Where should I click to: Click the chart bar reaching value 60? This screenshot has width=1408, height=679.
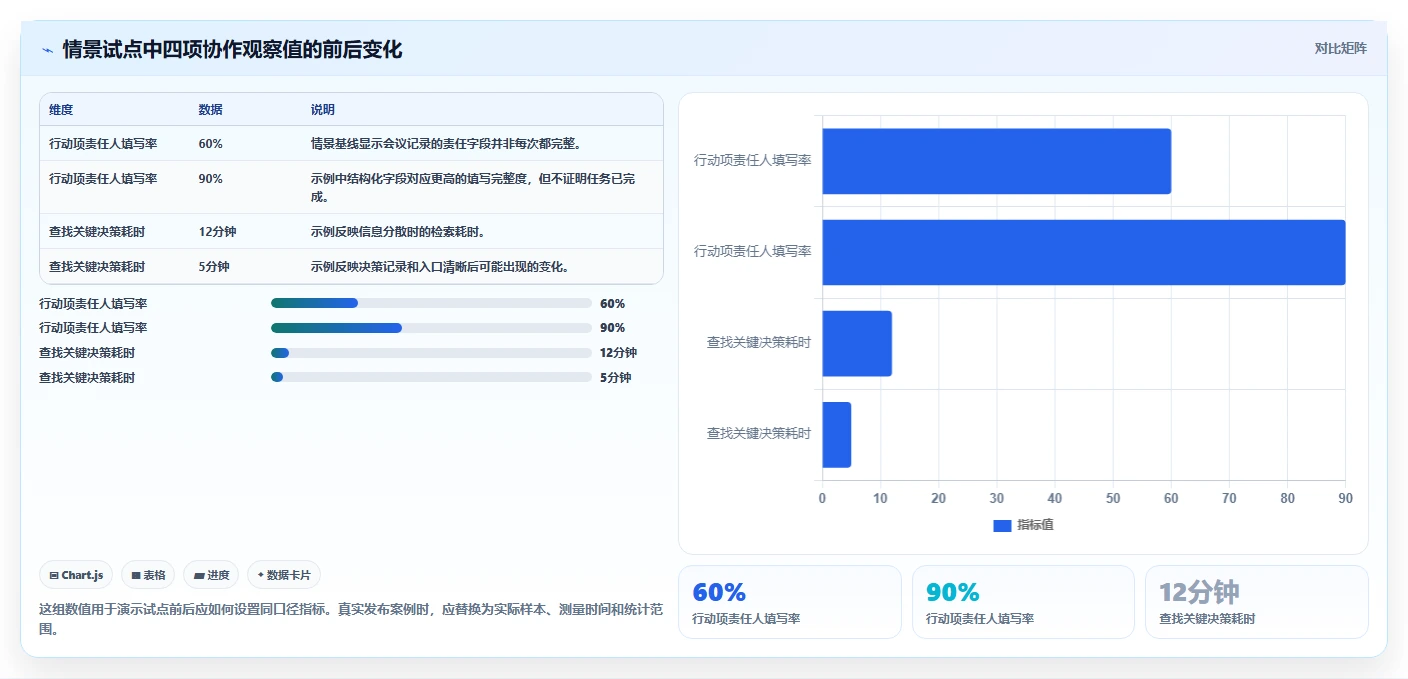coord(996,161)
